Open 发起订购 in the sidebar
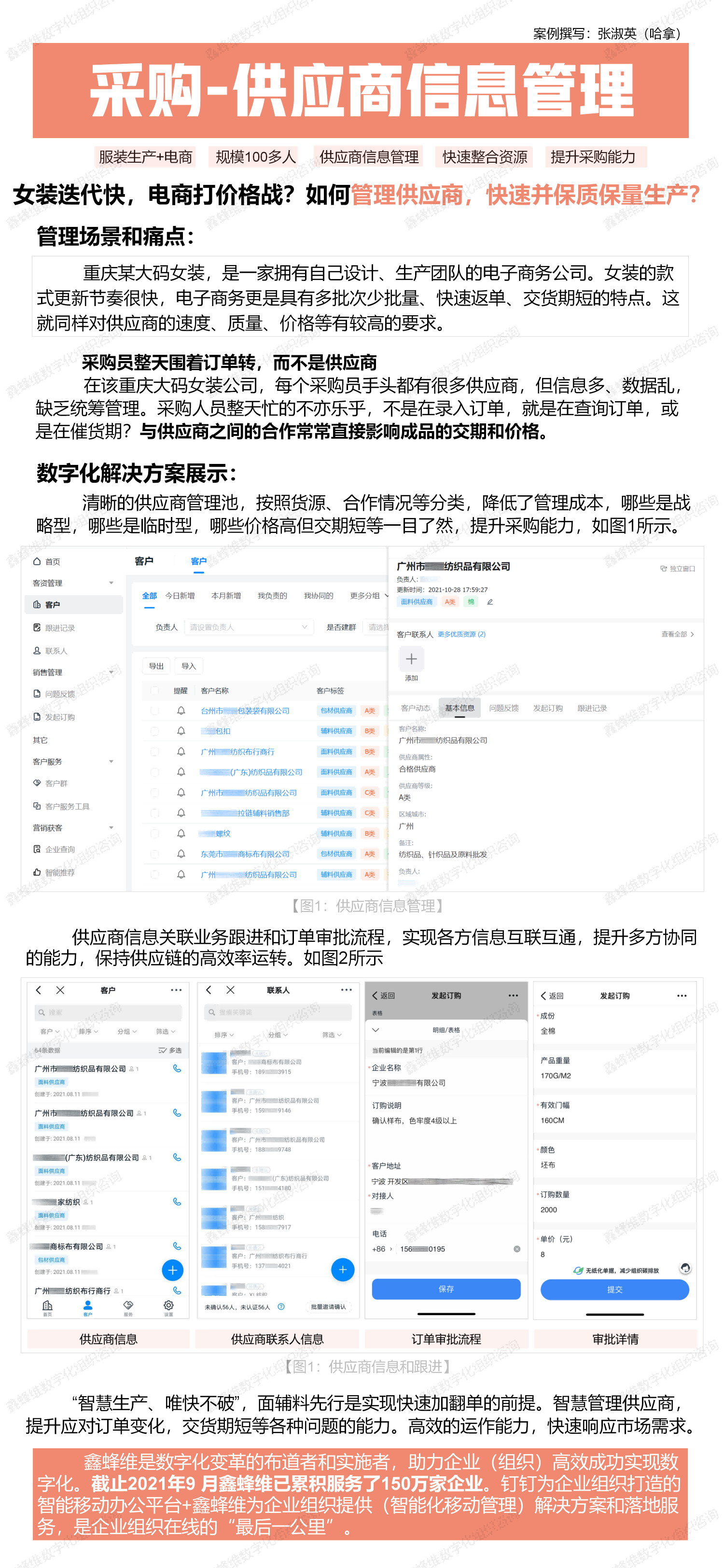Screen dimensions: 724x1568 click(54, 717)
